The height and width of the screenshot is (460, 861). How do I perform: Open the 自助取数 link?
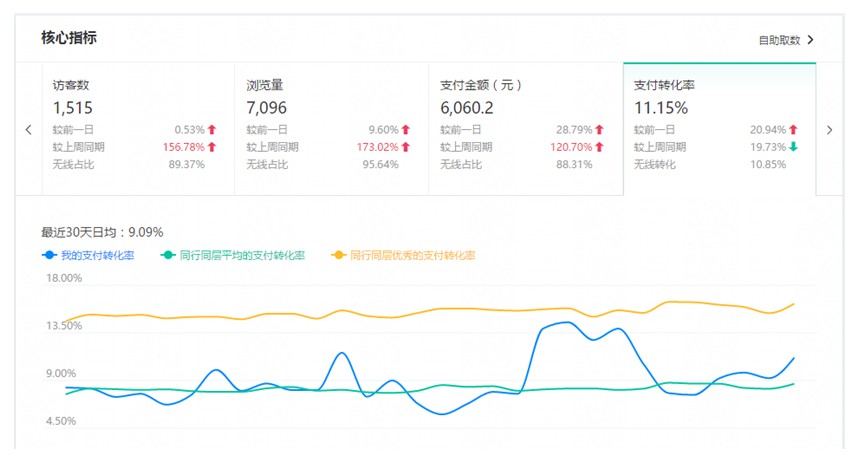(x=779, y=40)
